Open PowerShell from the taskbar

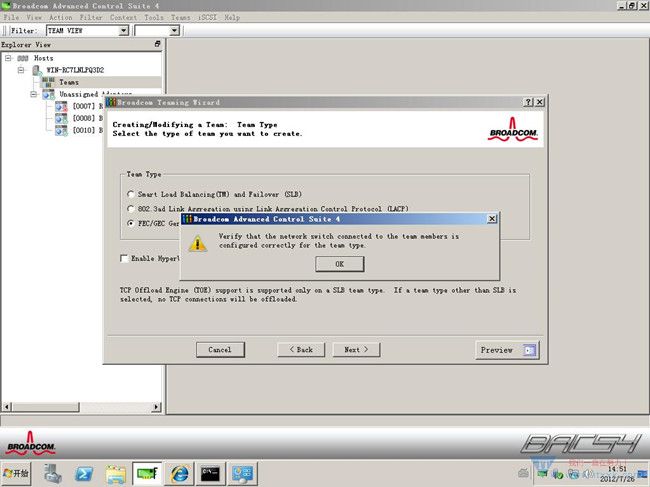tap(84, 473)
